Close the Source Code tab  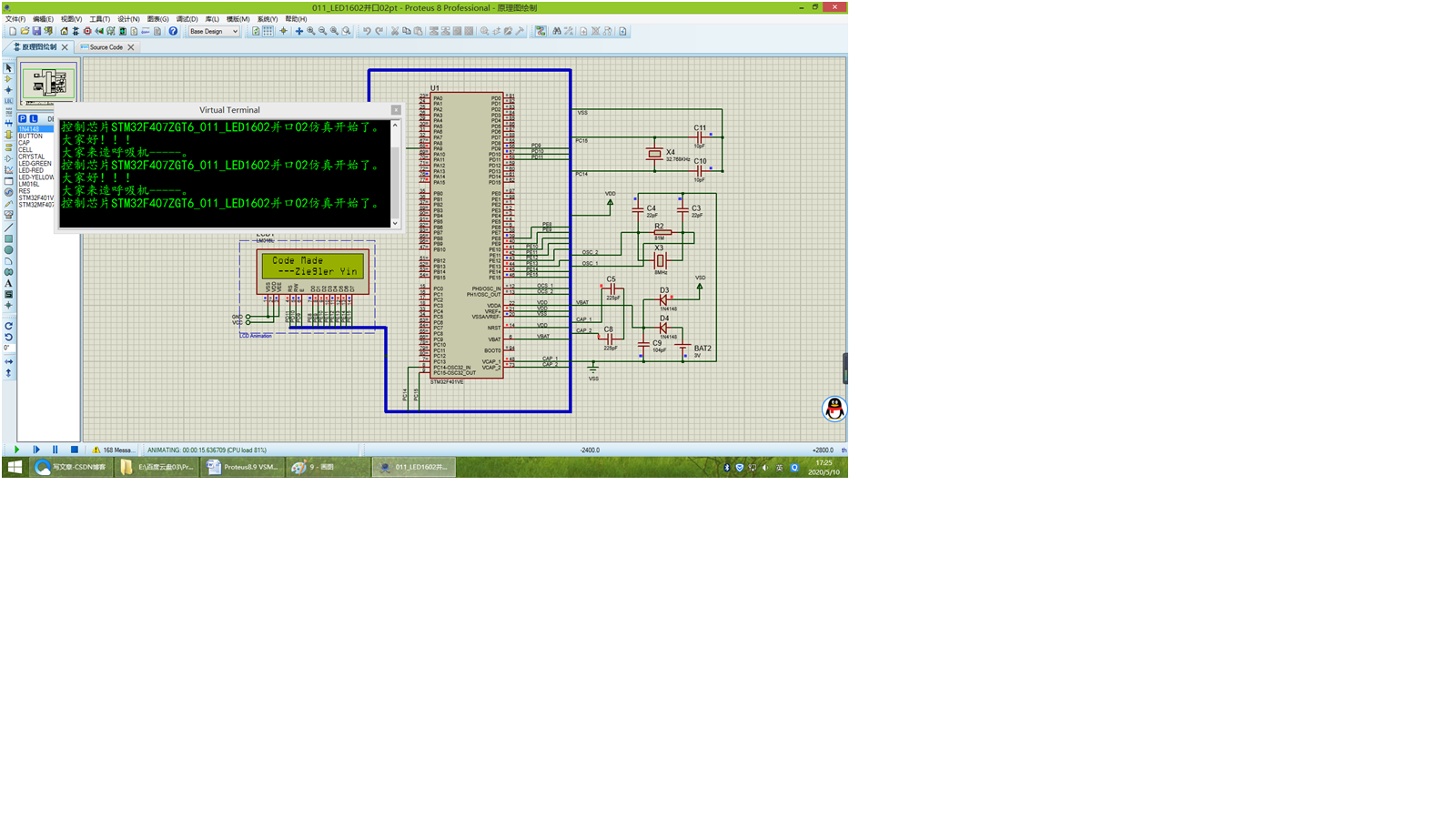click(x=131, y=47)
